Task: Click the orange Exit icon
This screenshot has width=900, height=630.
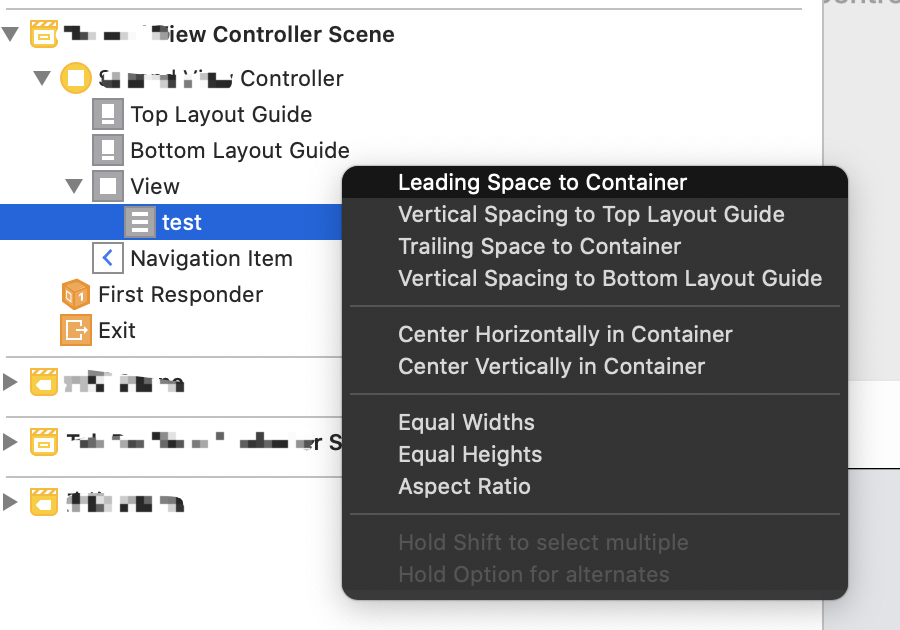Action: coord(76,330)
